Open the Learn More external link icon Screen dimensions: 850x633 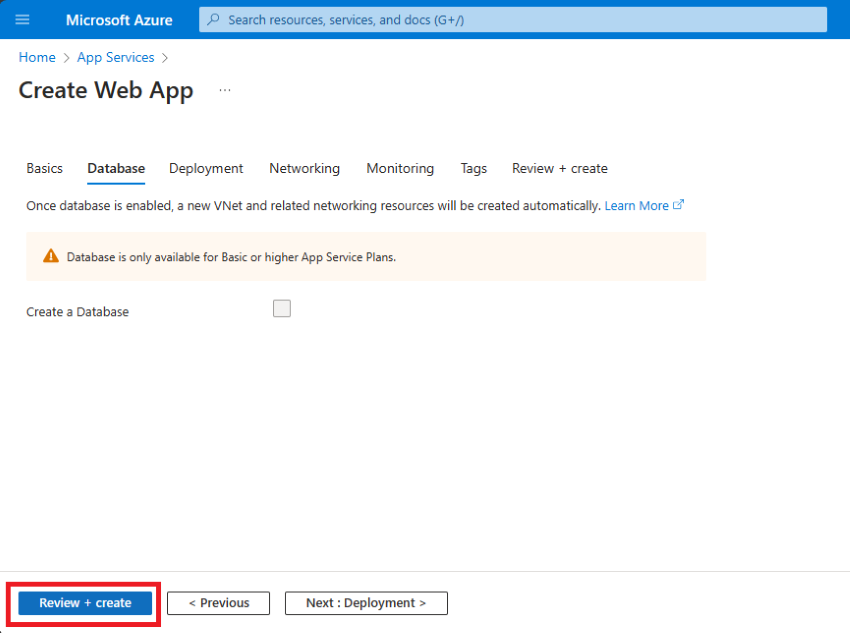680,205
